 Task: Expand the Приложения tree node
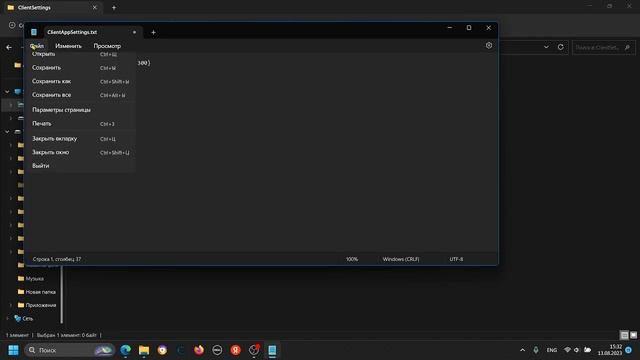pyautogui.click(x=11, y=305)
